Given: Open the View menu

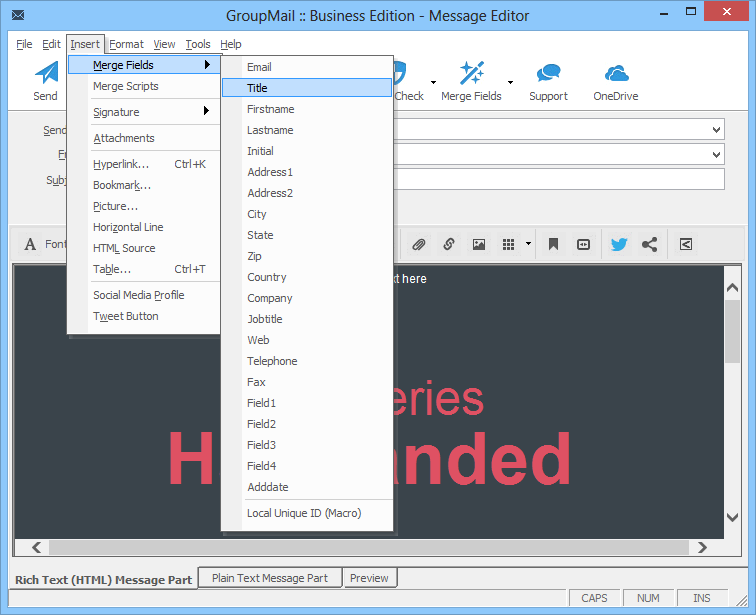Looking at the screenshot, I should point(164,44).
